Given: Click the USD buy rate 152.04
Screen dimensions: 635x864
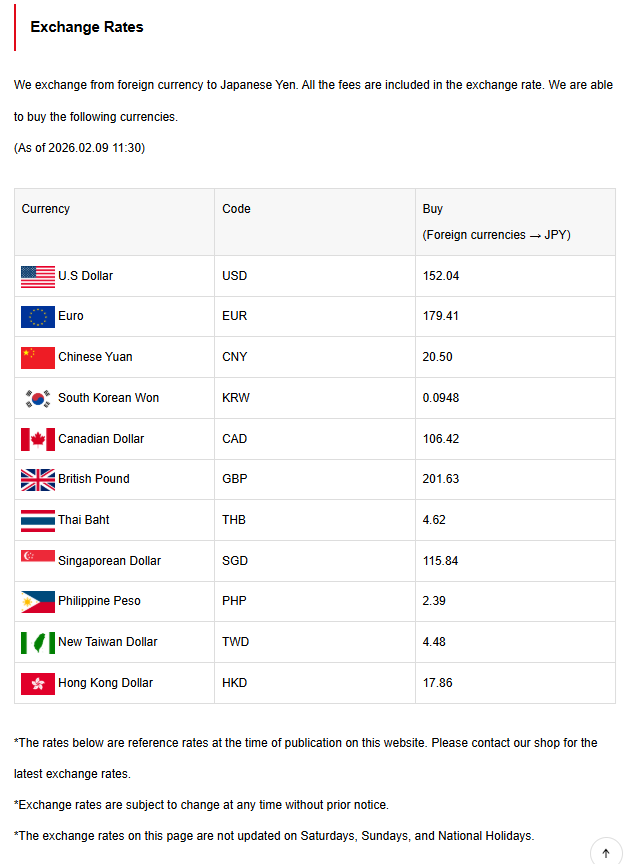Looking at the screenshot, I should click(x=441, y=276).
